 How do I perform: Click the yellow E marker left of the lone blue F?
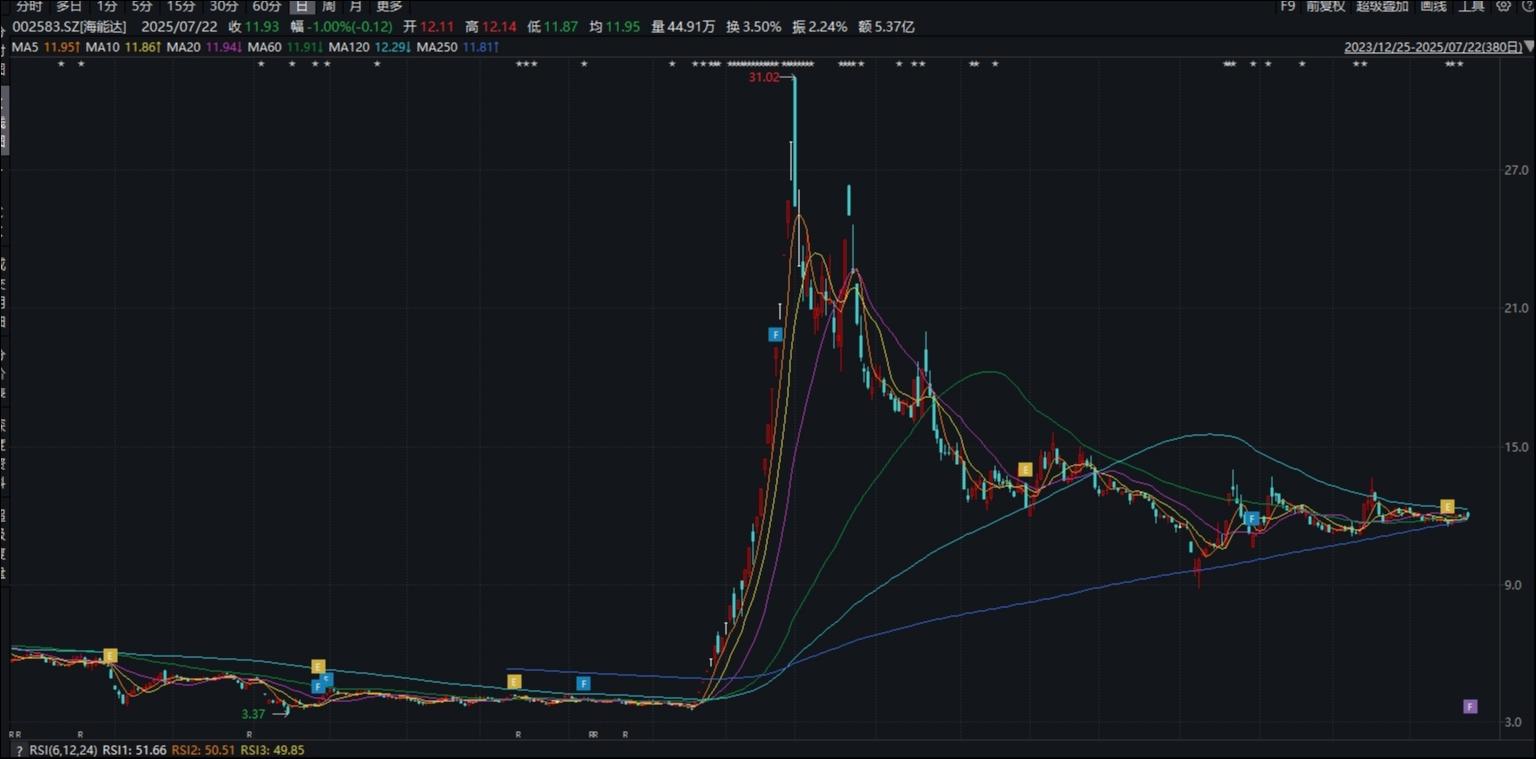tap(514, 681)
